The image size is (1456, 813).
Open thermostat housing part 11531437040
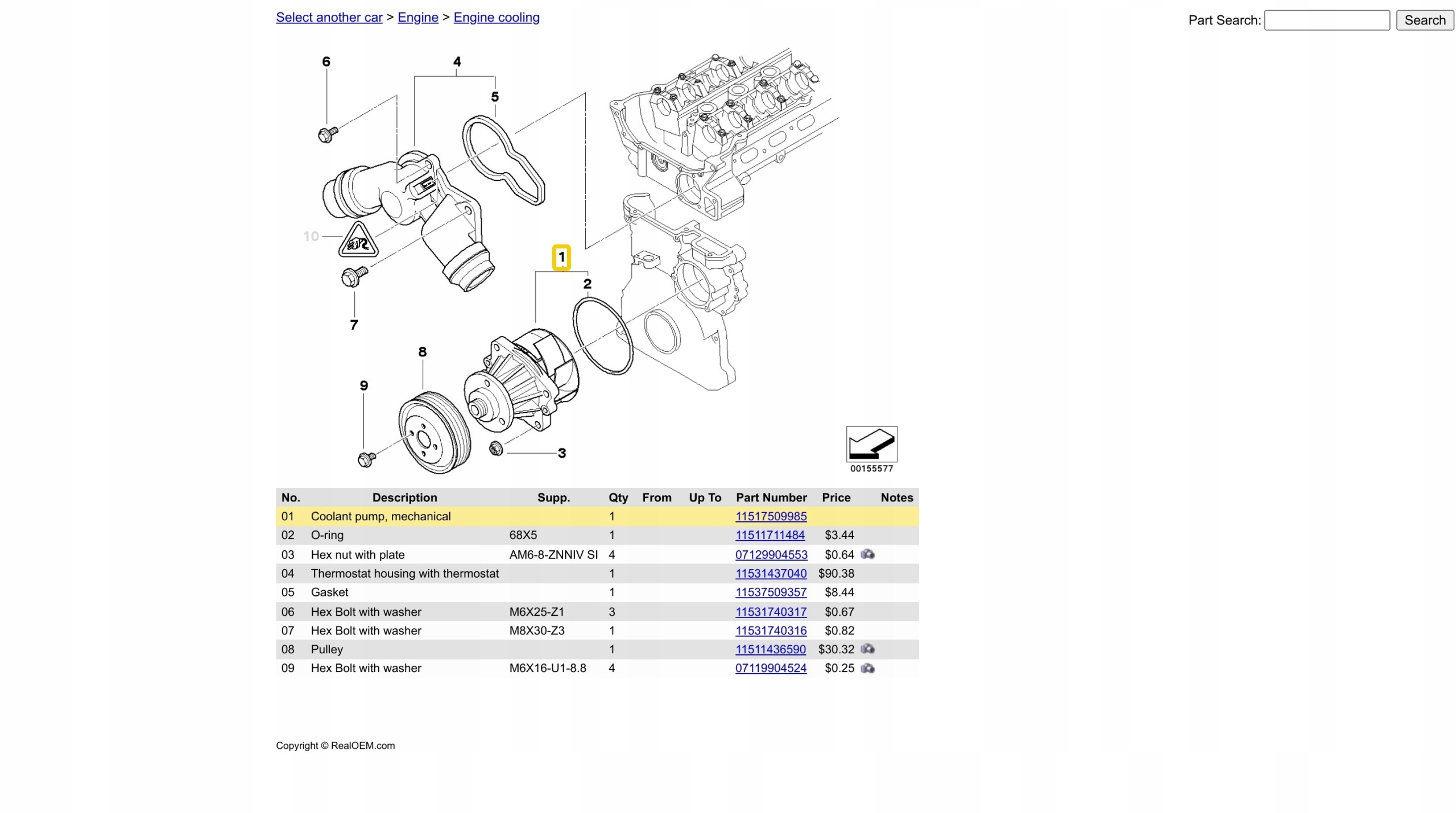pos(770,573)
